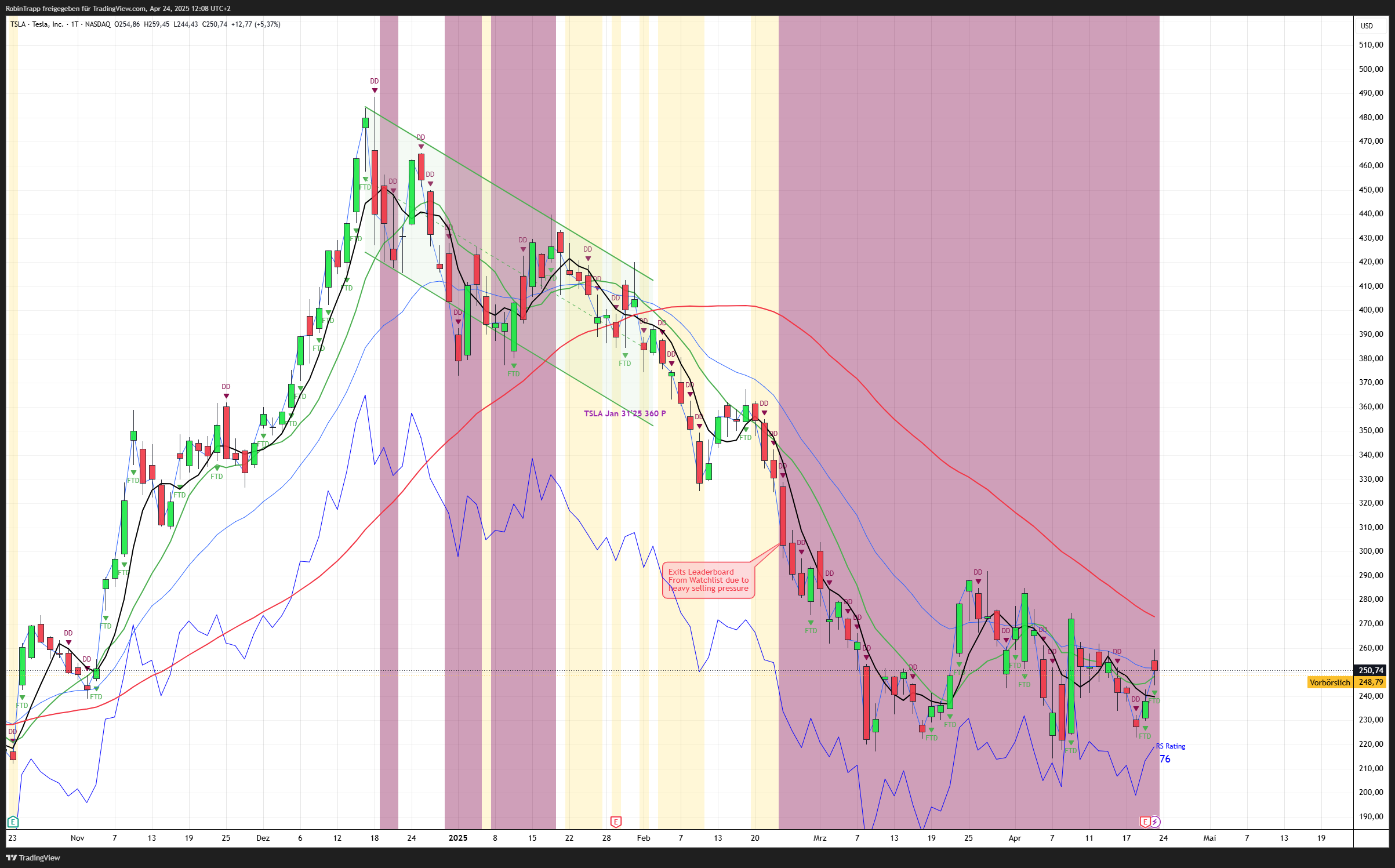Viewport: 1395px width, 868px height.
Task: Click the Mrz month label on time axis
Action: coord(820,838)
